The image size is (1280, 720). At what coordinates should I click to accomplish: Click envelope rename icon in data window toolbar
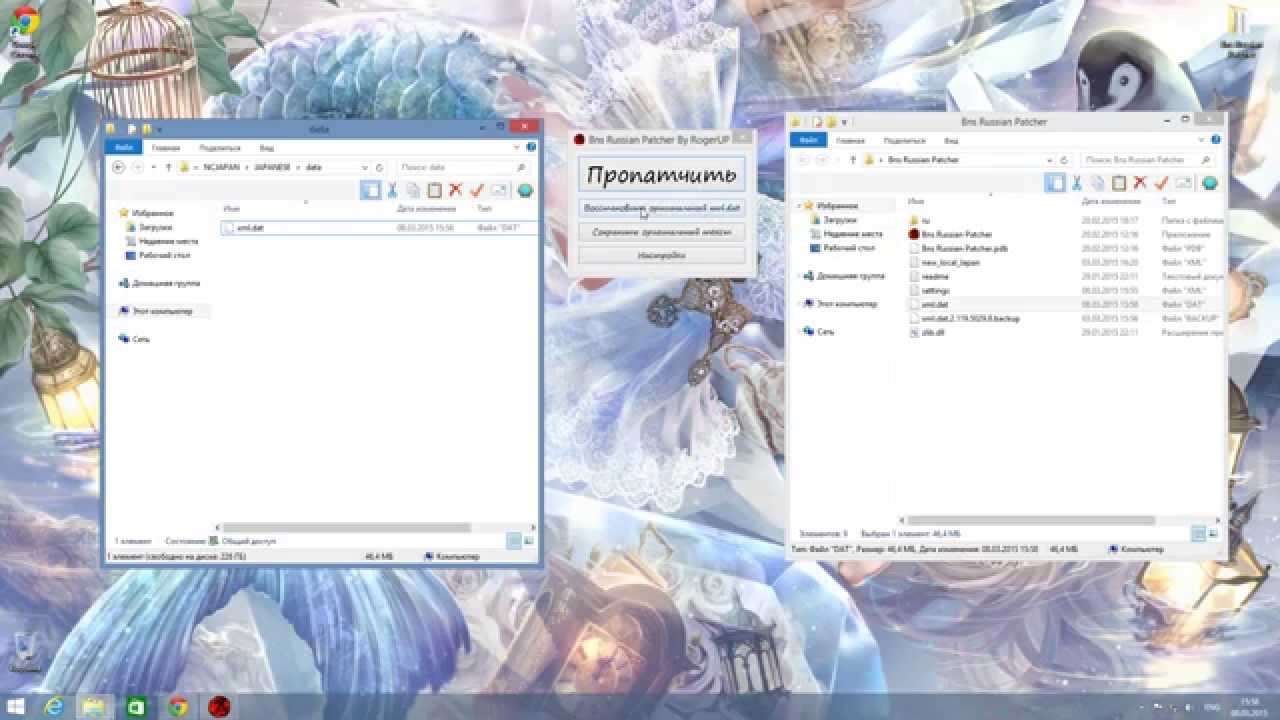[498, 190]
